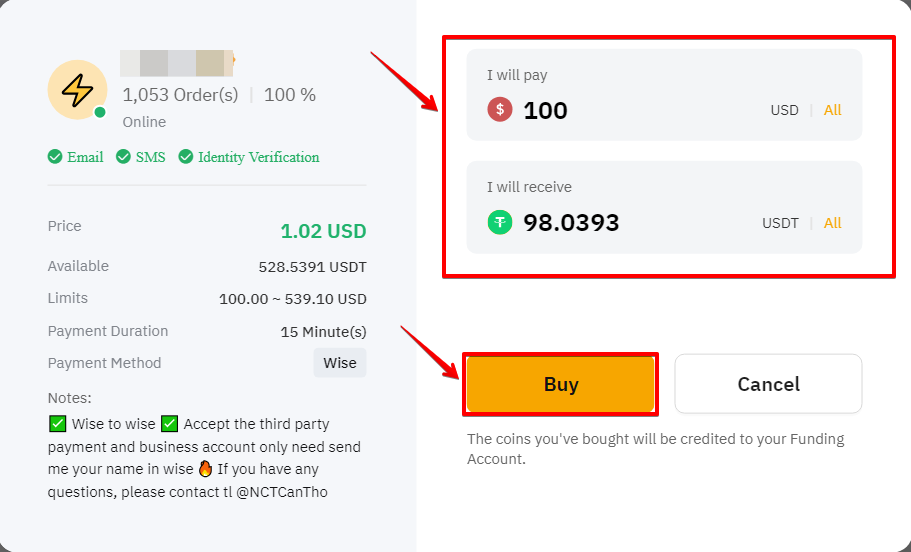The image size is (911, 552).
Task: Click the green check before Wise to wise
Action: pyautogui.click(x=58, y=424)
